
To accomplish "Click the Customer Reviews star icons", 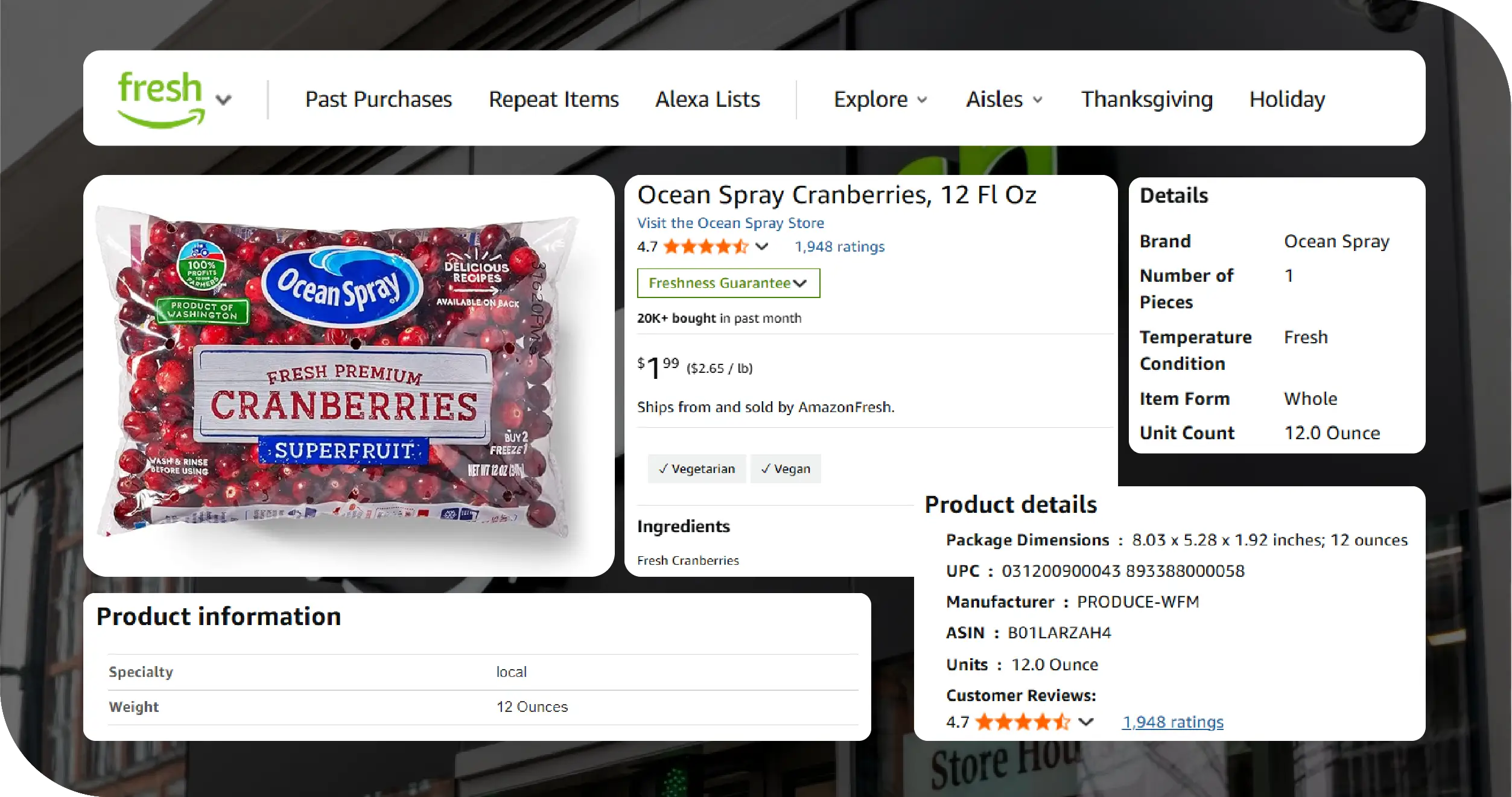I will tap(1022, 722).
